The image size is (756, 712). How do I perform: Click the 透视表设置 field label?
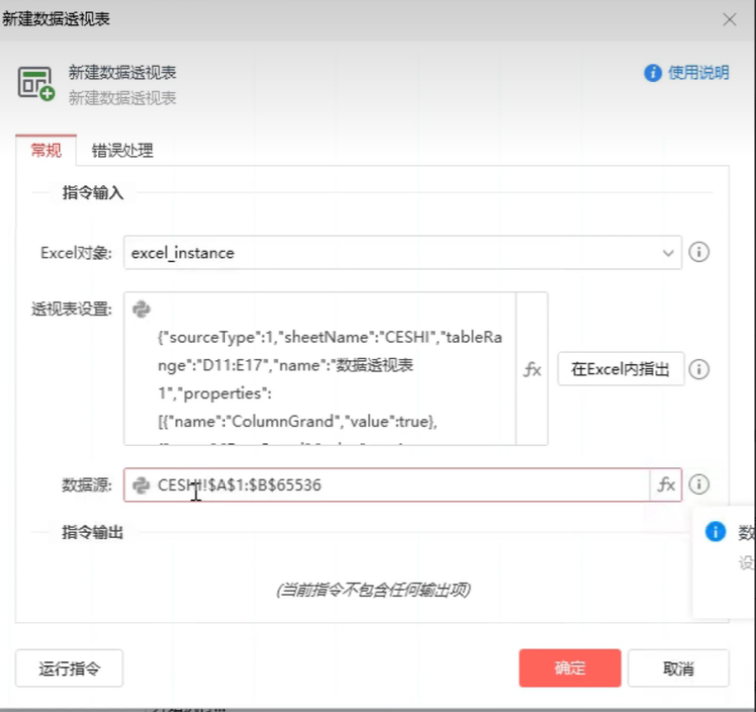[71, 309]
